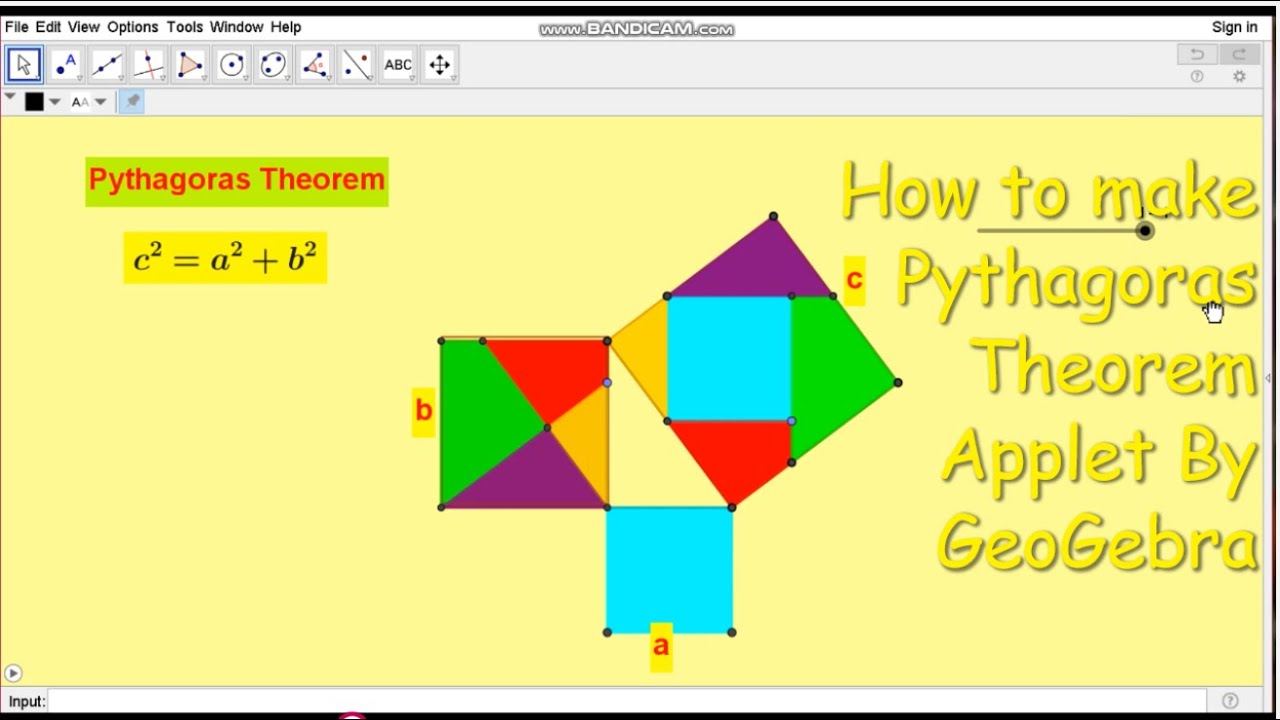The width and height of the screenshot is (1280, 720).
Task: Select the ABC Text tool
Action: (398, 65)
